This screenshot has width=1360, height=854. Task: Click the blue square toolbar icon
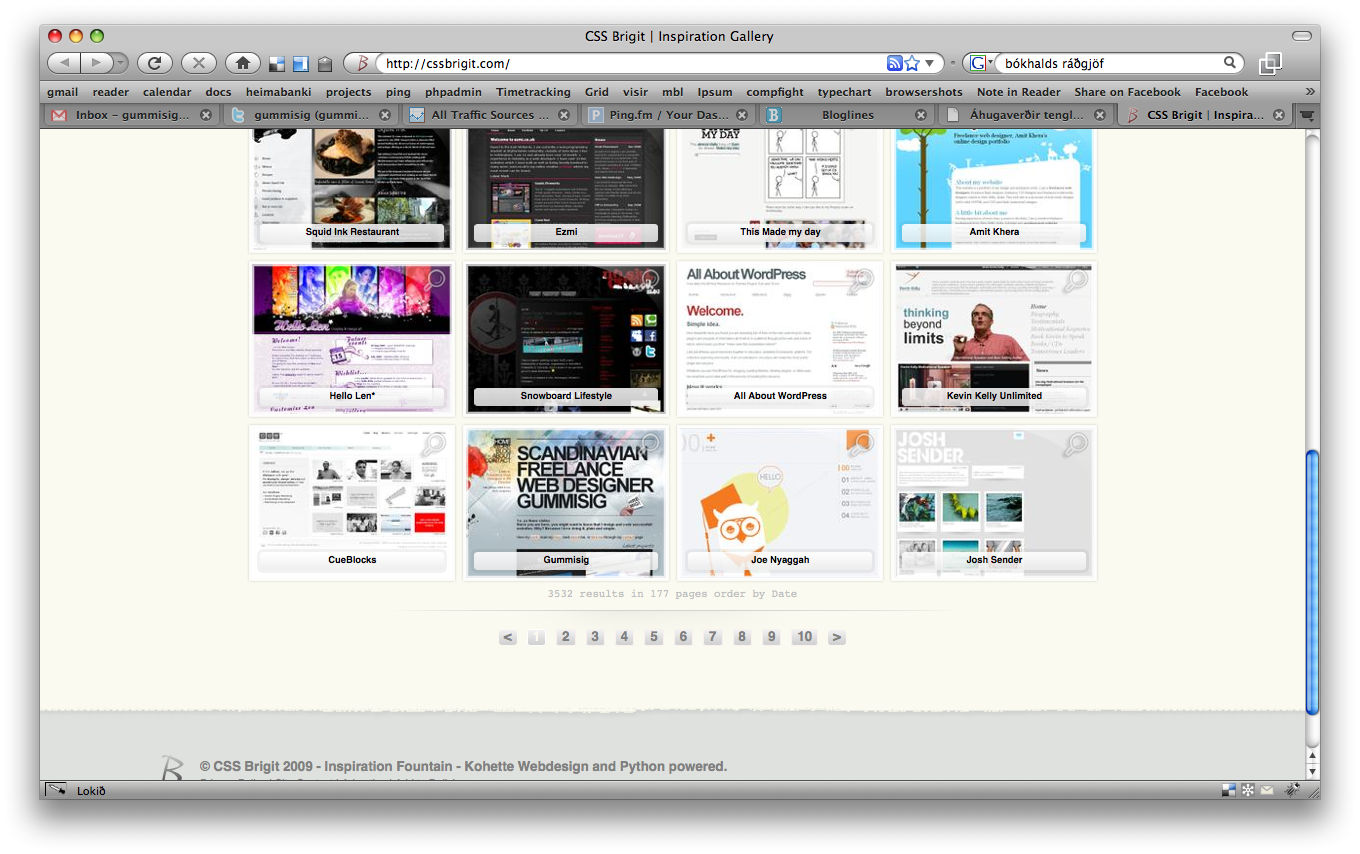click(301, 64)
